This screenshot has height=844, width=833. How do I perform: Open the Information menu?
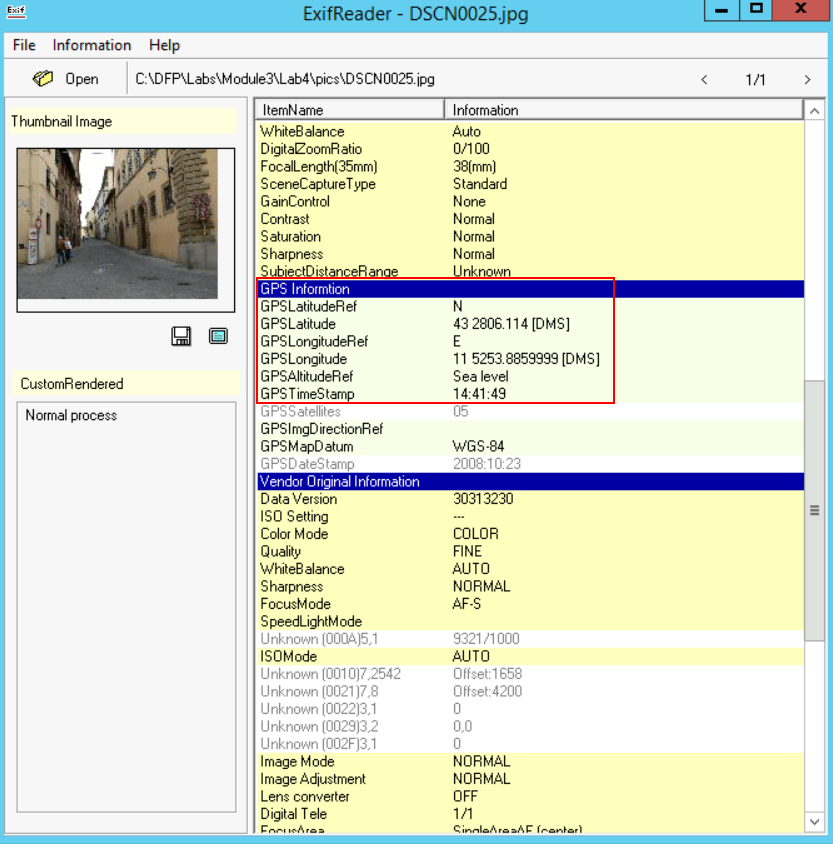[92, 45]
